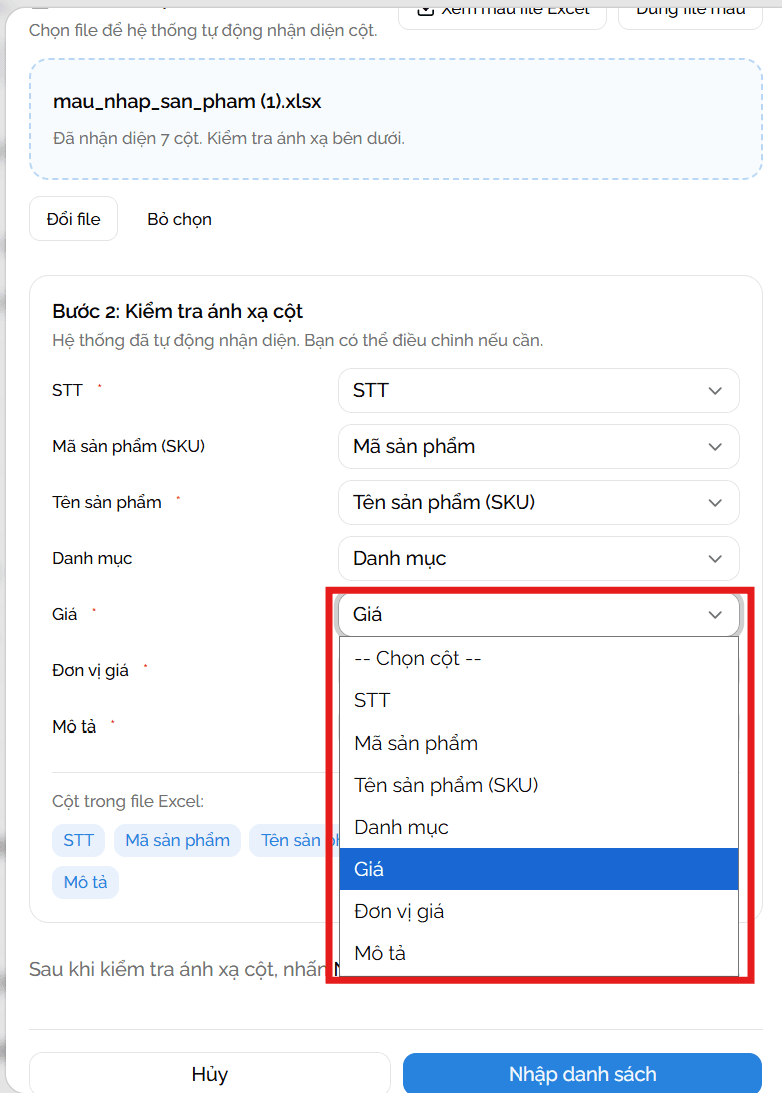
Task: Select STT option in dropdown list
Action: [538, 701]
